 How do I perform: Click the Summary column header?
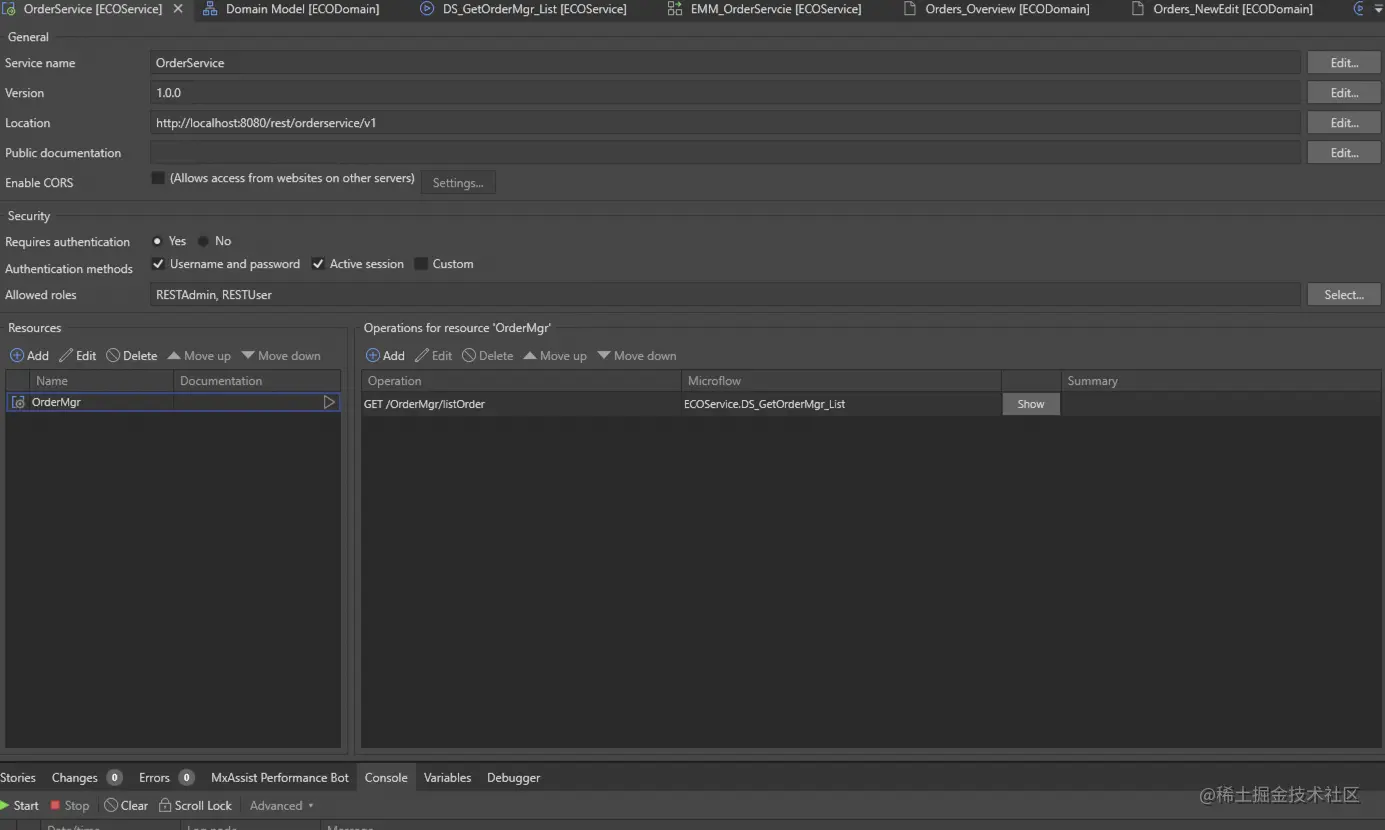tap(1221, 381)
